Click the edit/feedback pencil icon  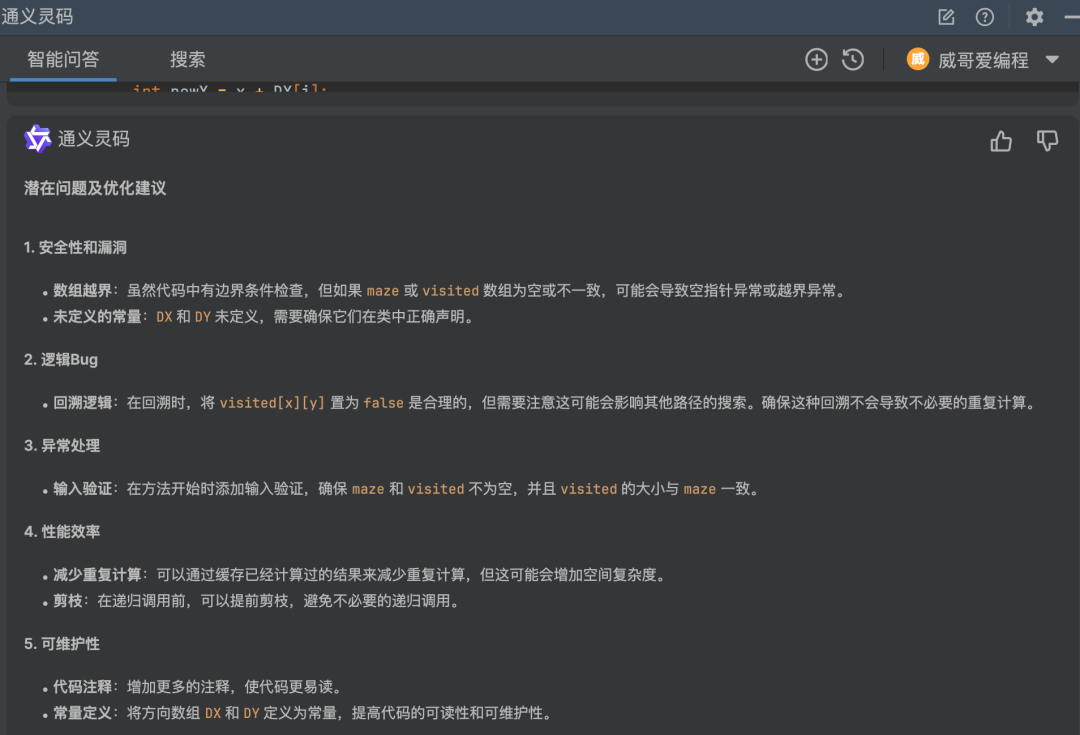coord(946,17)
